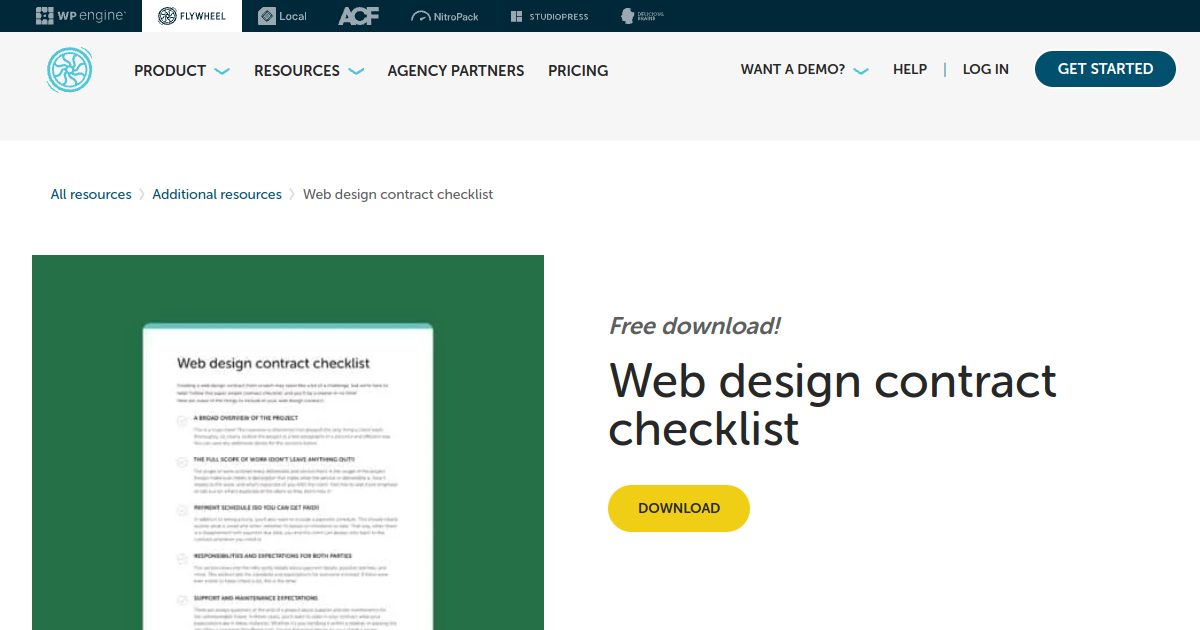Viewport: 1200px width, 630px height.
Task: Expand the Want a Demo chevron
Action: 861,70
